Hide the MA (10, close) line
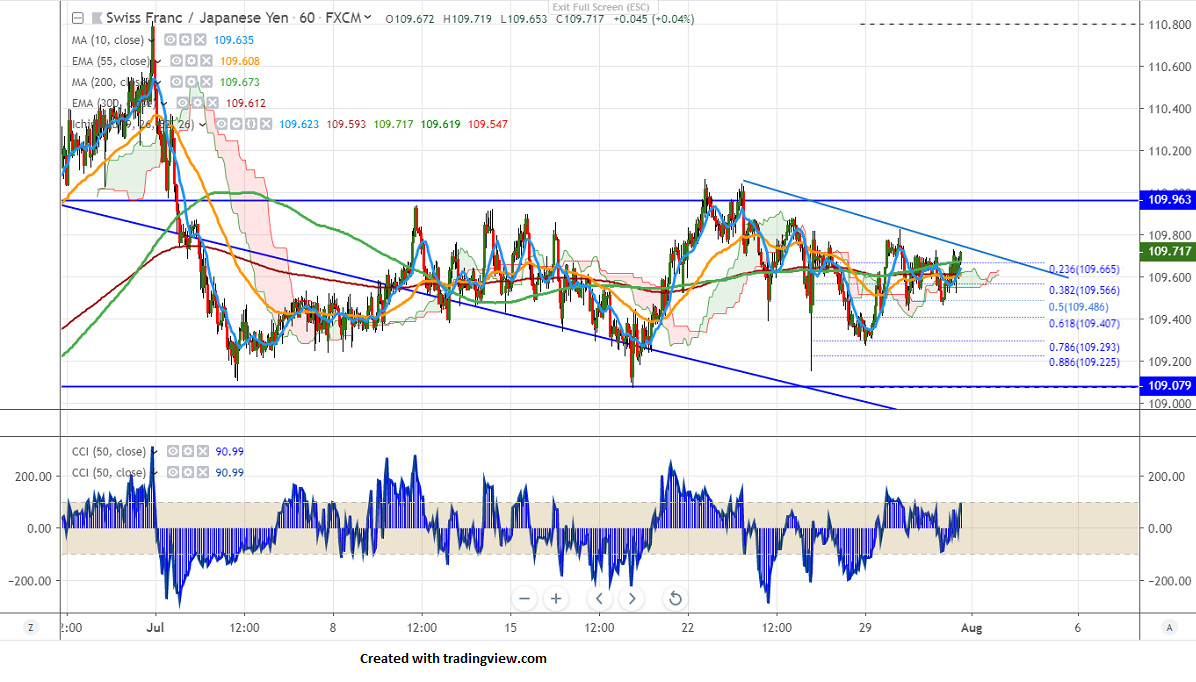 click(x=171, y=40)
